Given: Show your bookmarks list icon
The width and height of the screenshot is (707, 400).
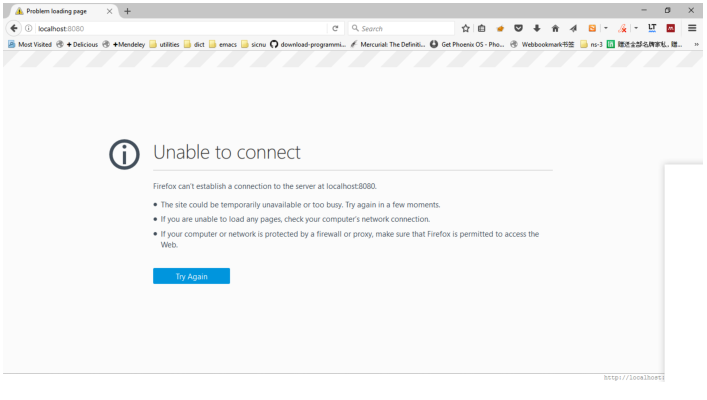Looking at the screenshot, I should (482, 28).
